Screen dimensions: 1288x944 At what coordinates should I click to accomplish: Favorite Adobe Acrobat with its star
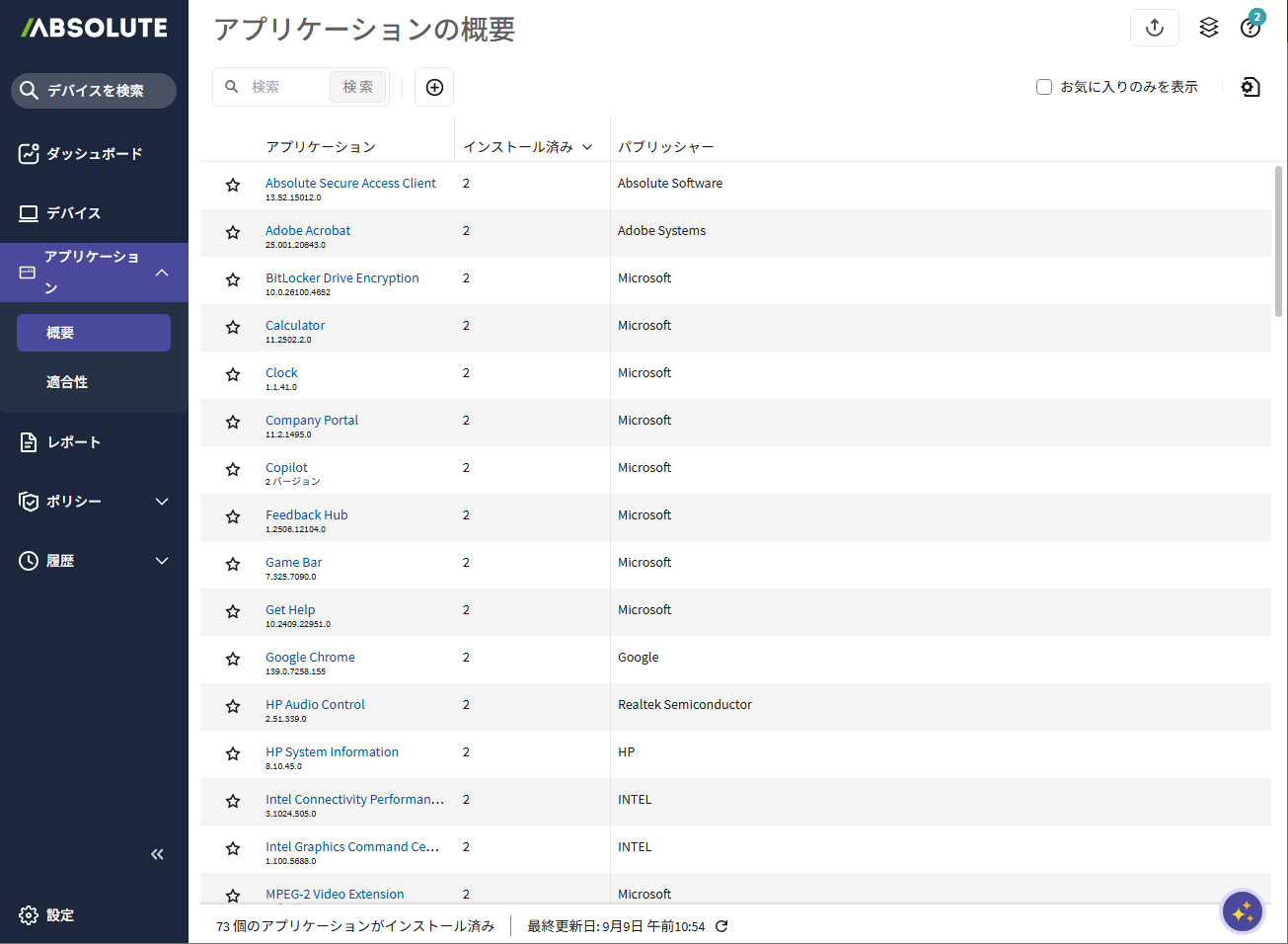(233, 232)
